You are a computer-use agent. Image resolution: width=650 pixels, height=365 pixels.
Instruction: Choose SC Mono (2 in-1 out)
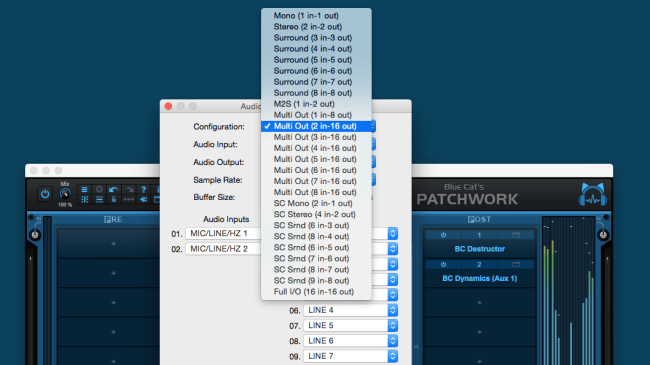316,203
